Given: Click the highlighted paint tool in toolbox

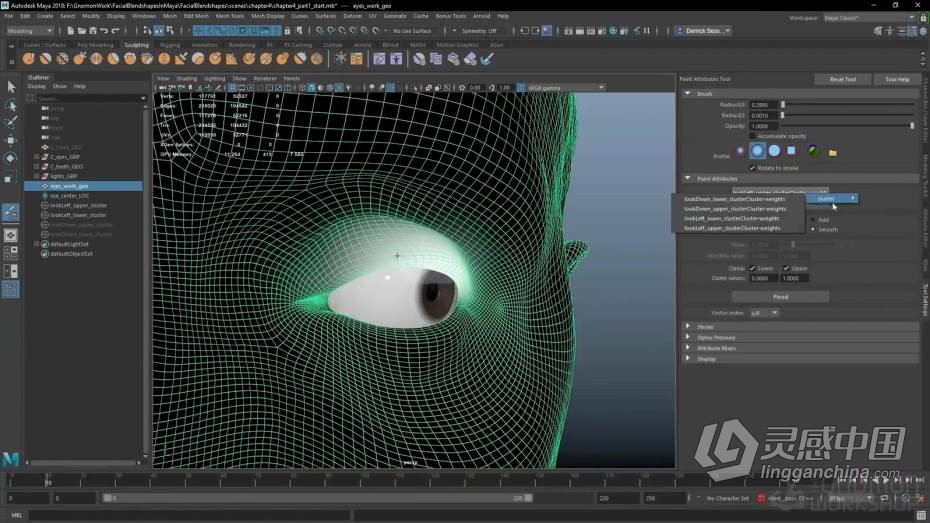Looking at the screenshot, I should (11, 211).
